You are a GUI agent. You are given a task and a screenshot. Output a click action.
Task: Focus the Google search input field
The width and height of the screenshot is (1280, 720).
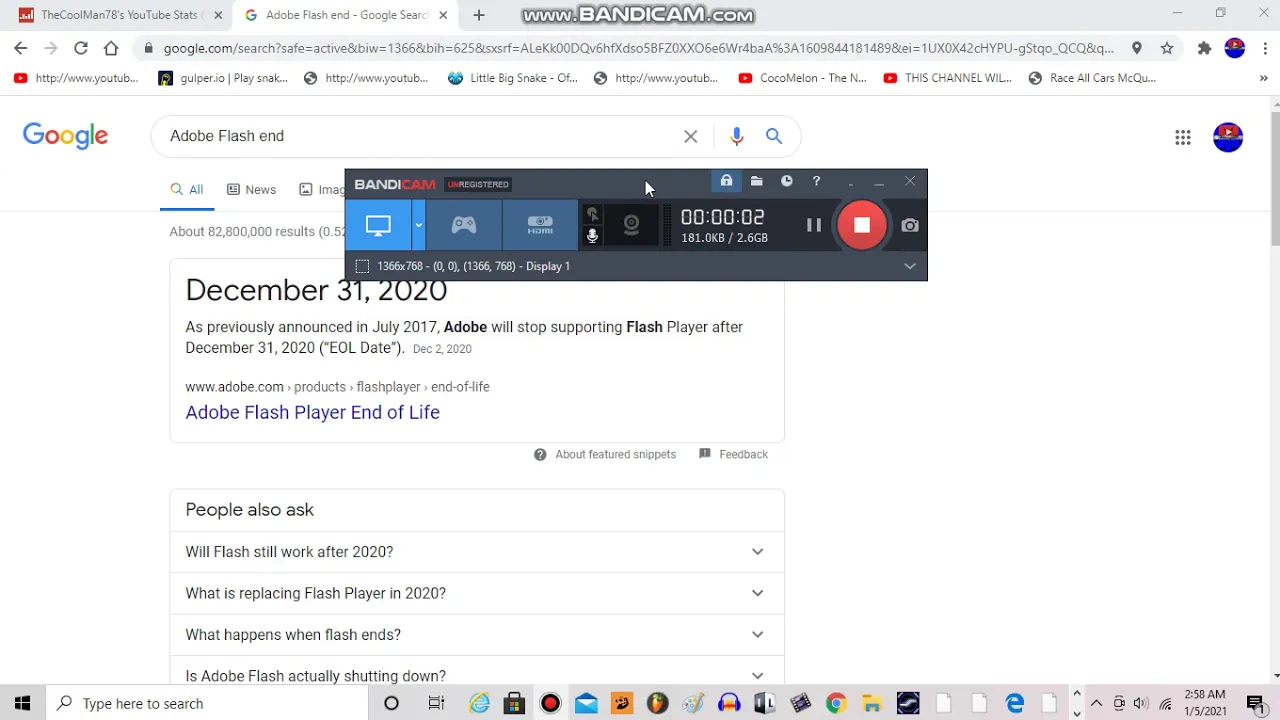[x=420, y=136]
